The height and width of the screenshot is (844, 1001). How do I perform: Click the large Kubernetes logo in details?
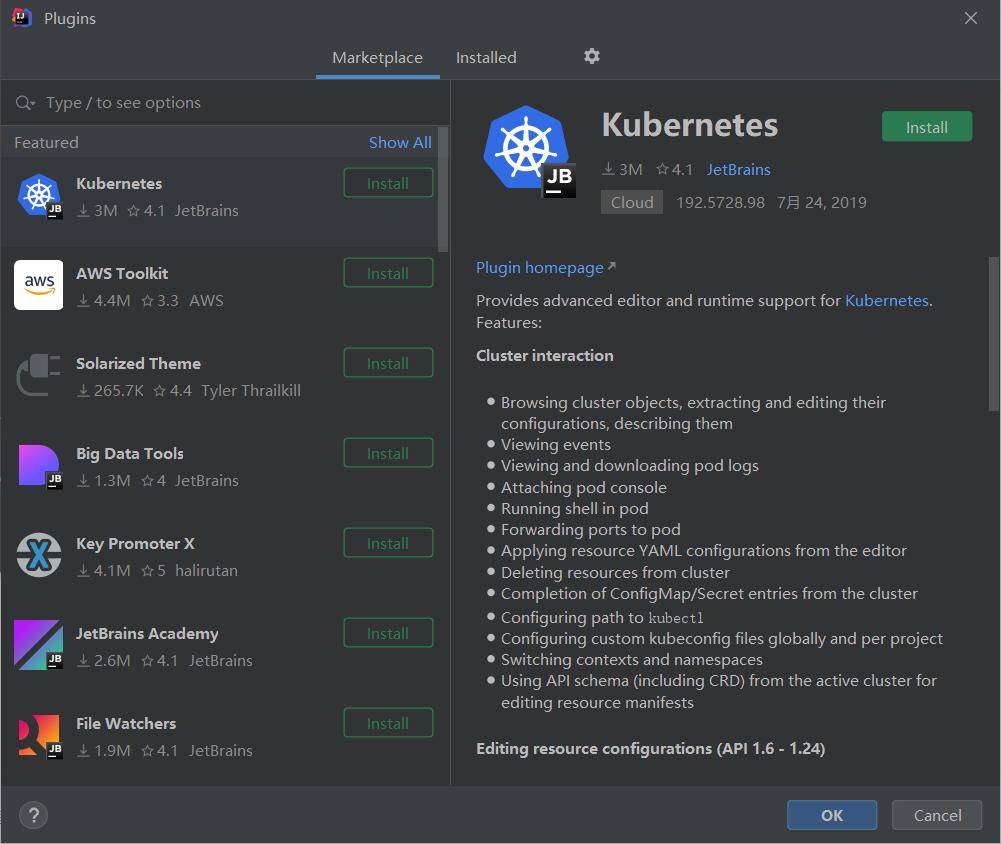[529, 151]
